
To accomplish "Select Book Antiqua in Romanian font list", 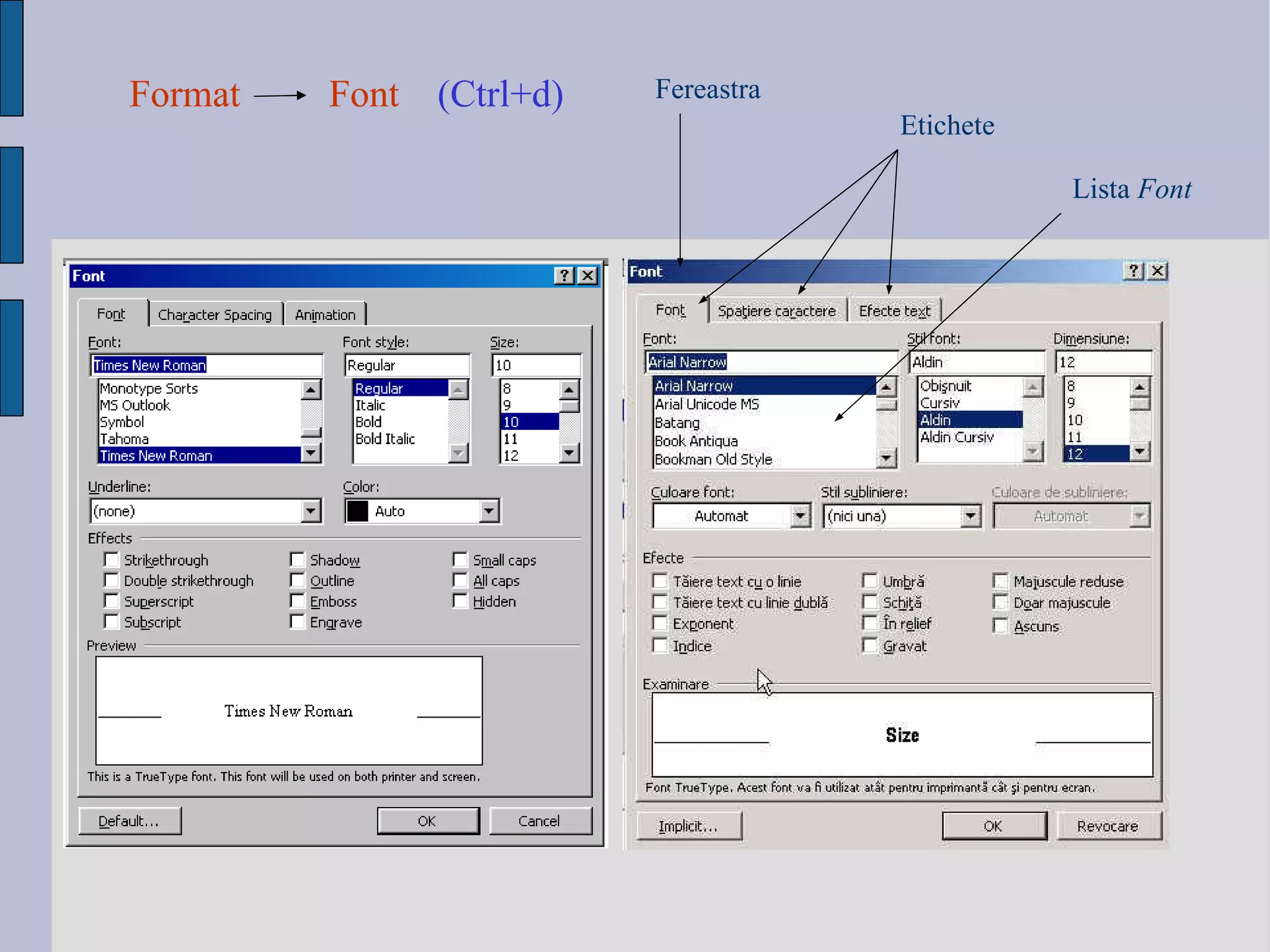I will (x=764, y=441).
